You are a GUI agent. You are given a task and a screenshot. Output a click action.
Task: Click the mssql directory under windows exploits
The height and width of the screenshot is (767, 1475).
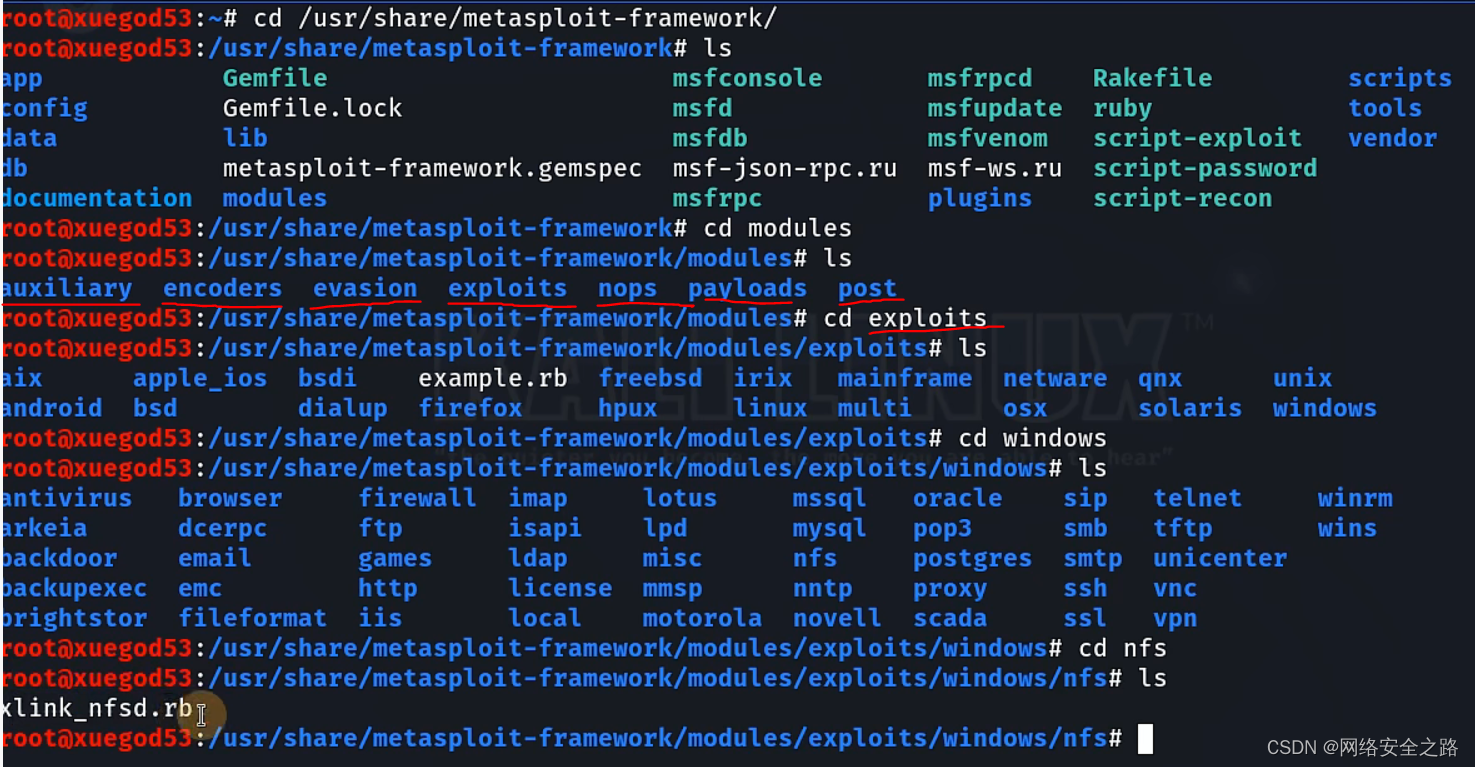pyautogui.click(x=829, y=497)
